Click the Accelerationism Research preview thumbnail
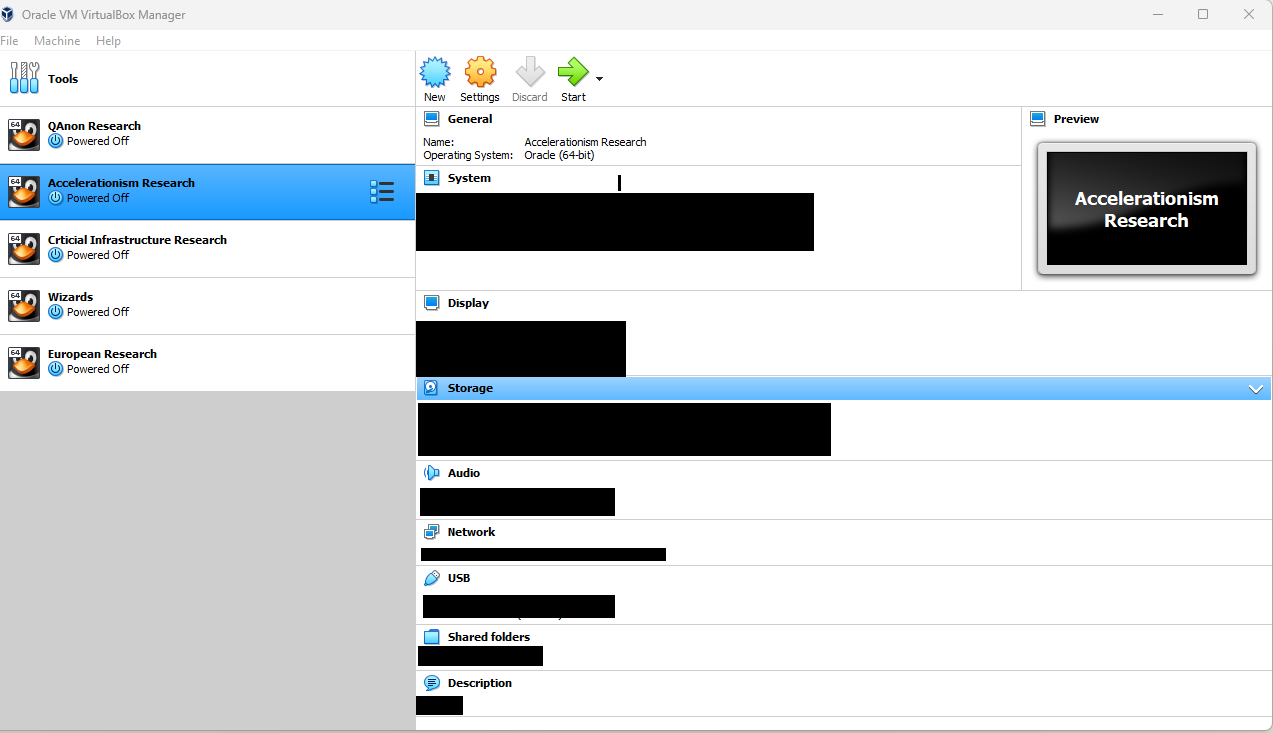This screenshot has height=733, width=1273. pyautogui.click(x=1146, y=209)
